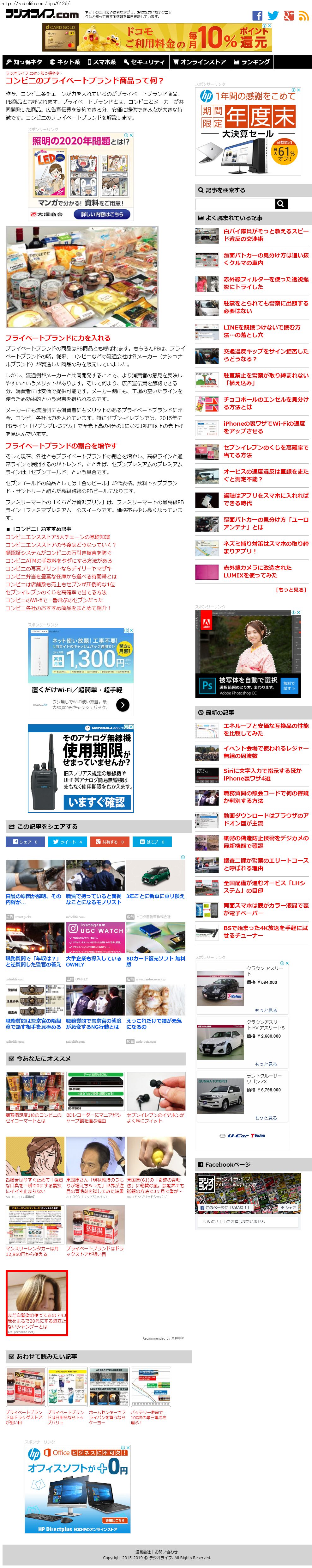Click the SoftBank Air 1300円 ad image
312x1568 pixels.
point(81,655)
